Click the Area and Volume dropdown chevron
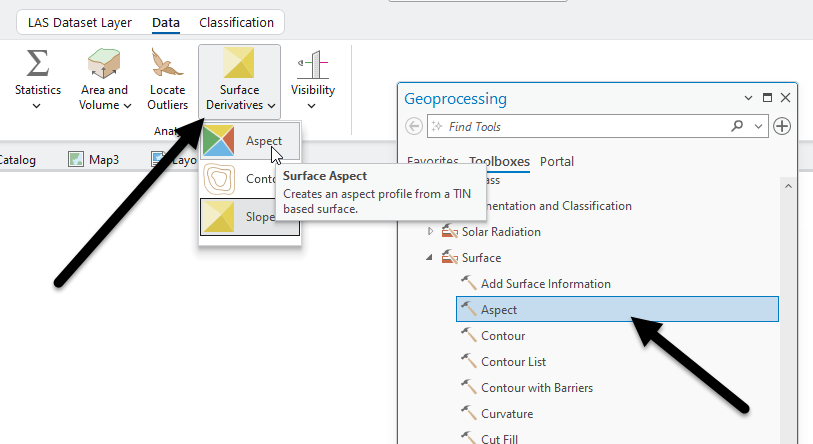Screen dimensions: 813x444 coord(127,106)
